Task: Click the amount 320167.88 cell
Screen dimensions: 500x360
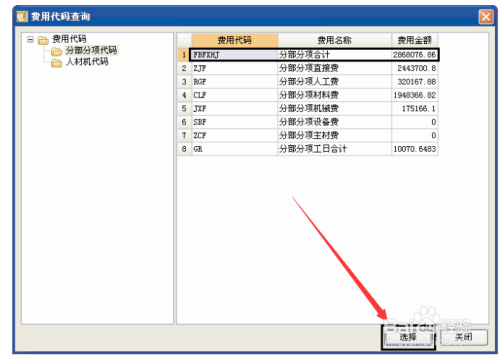Action: (415, 82)
